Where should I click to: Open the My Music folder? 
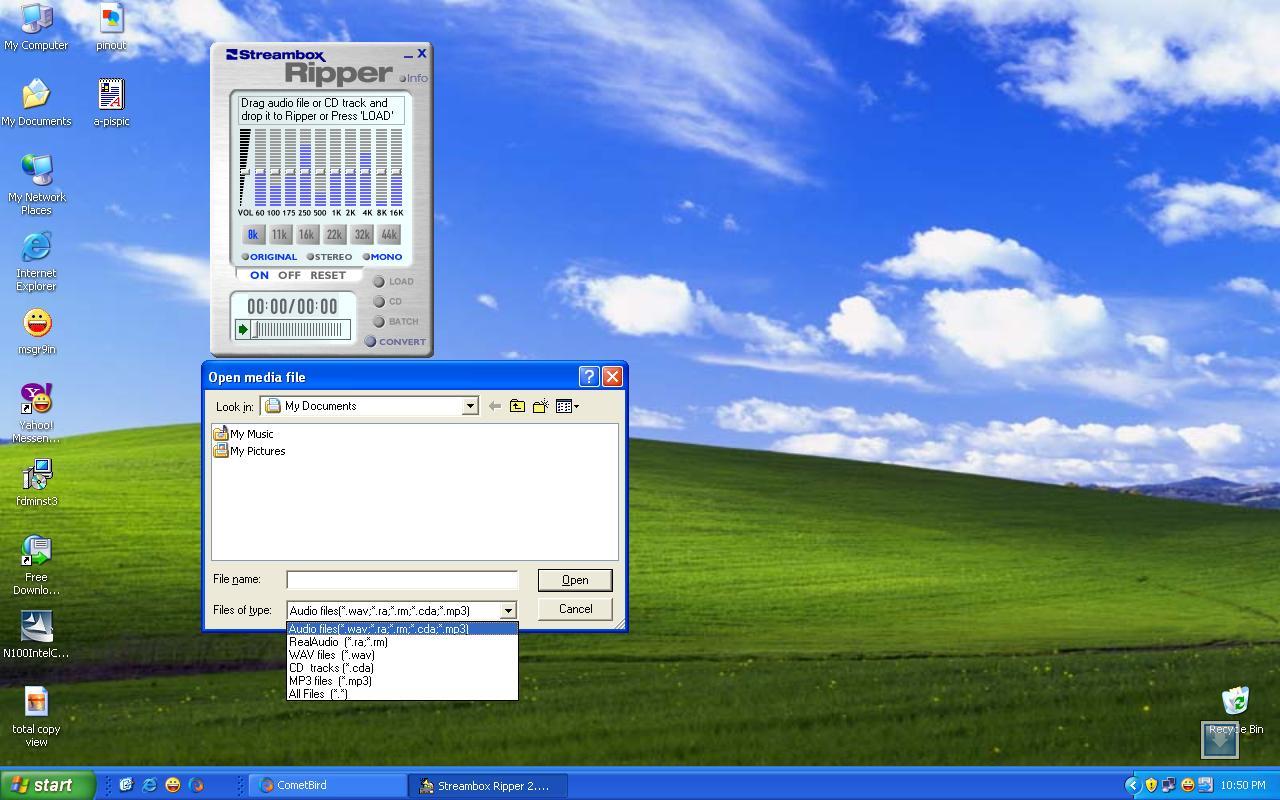(x=251, y=434)
